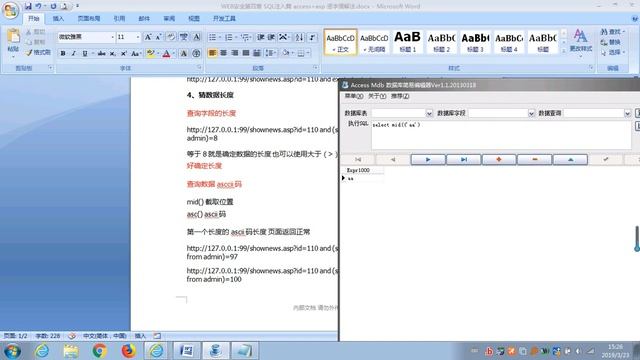Click the multilevel list icon
This screenshot has width=640, height=360.
pos(245,37)
